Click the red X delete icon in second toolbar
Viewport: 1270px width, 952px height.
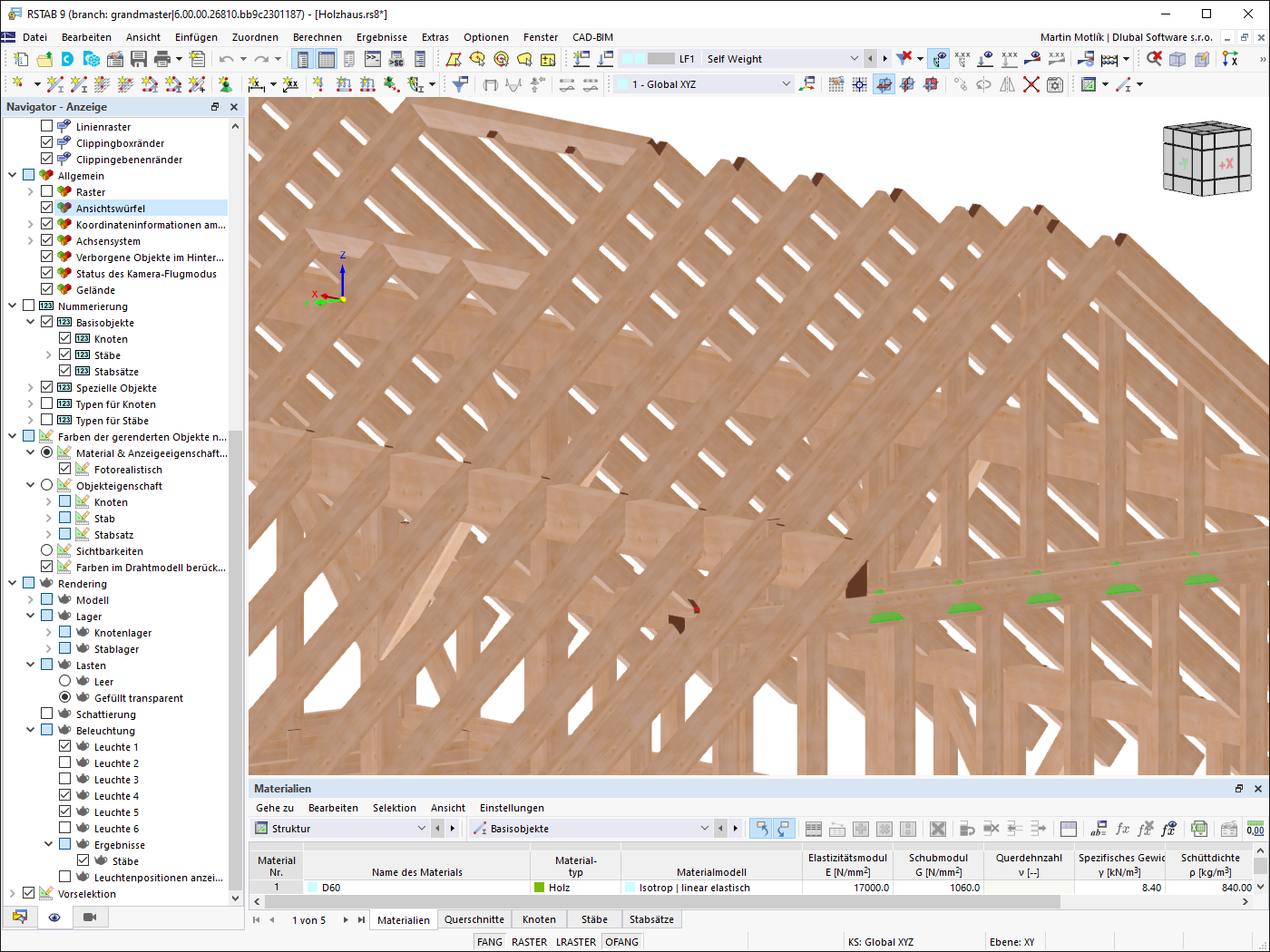1031,84
